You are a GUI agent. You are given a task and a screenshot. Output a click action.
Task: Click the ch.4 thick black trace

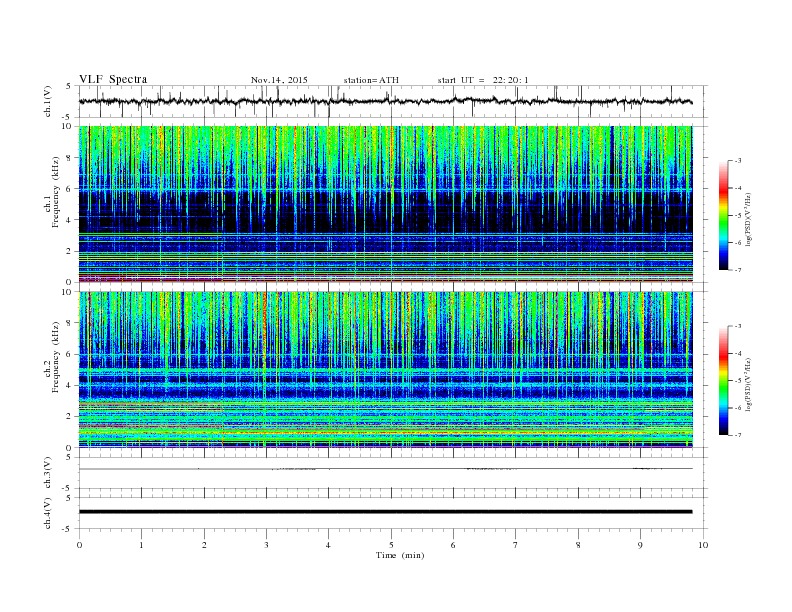[386, 512]
